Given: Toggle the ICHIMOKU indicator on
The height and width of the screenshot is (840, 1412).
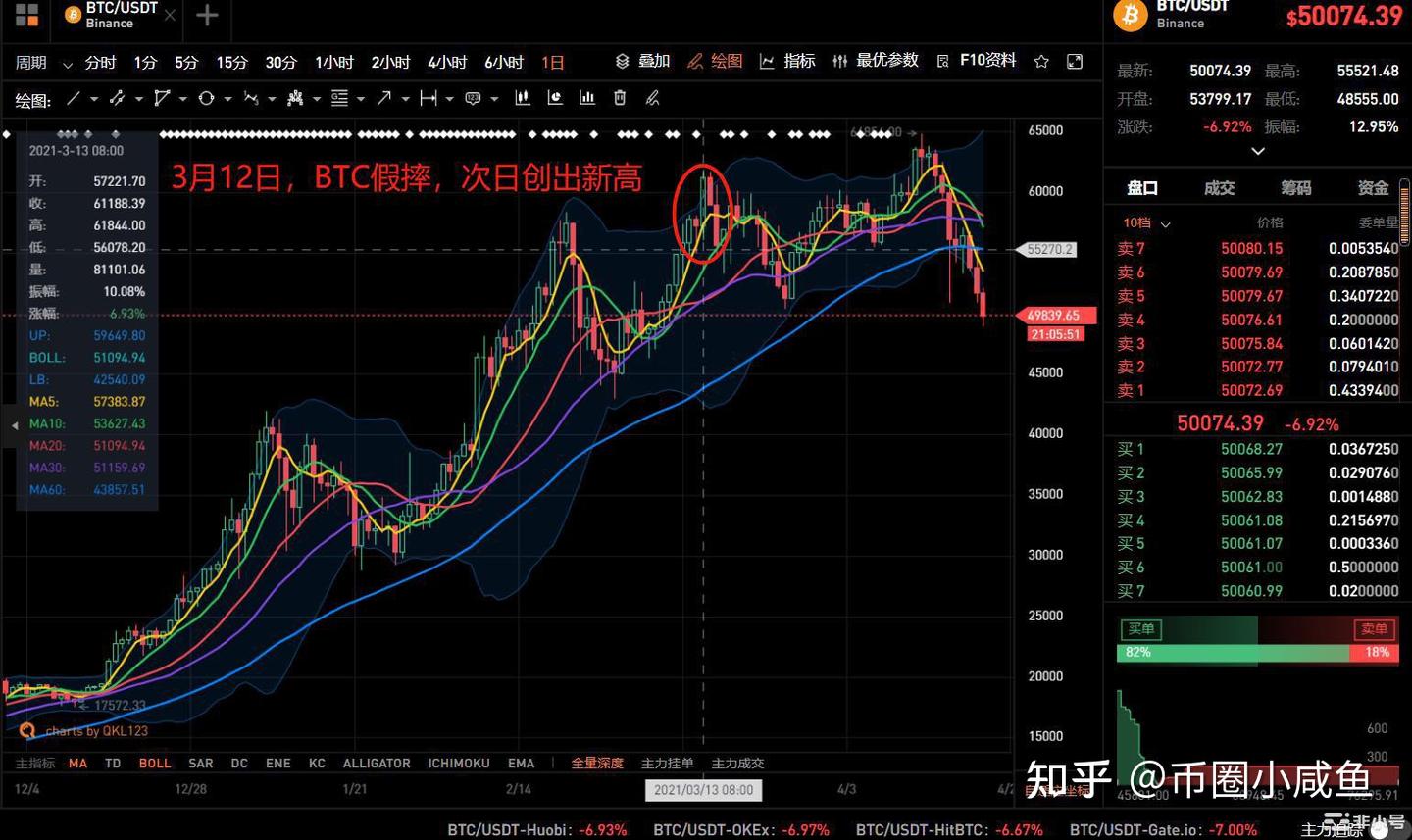Looking at the screenshot, I should coord(458,763).
